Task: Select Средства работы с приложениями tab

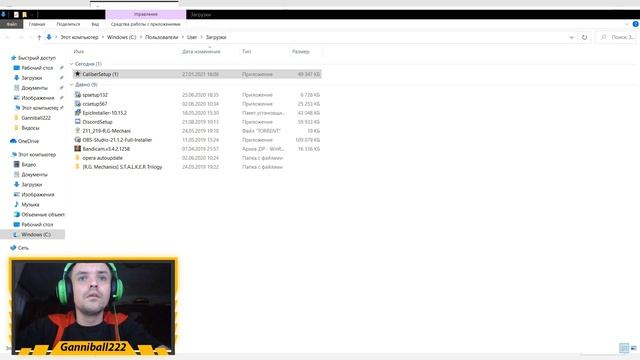Action: coord(146,24)
